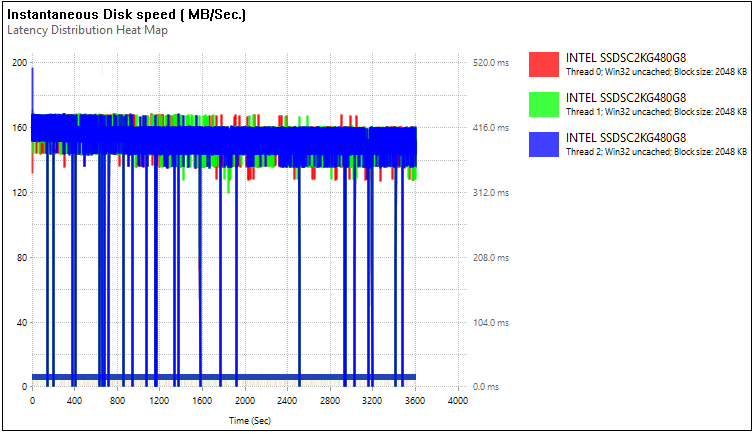The width and height of the screenshot is (754, 434).
Task: Click the 4000 tick on the time axis
Action: [457, 400]
